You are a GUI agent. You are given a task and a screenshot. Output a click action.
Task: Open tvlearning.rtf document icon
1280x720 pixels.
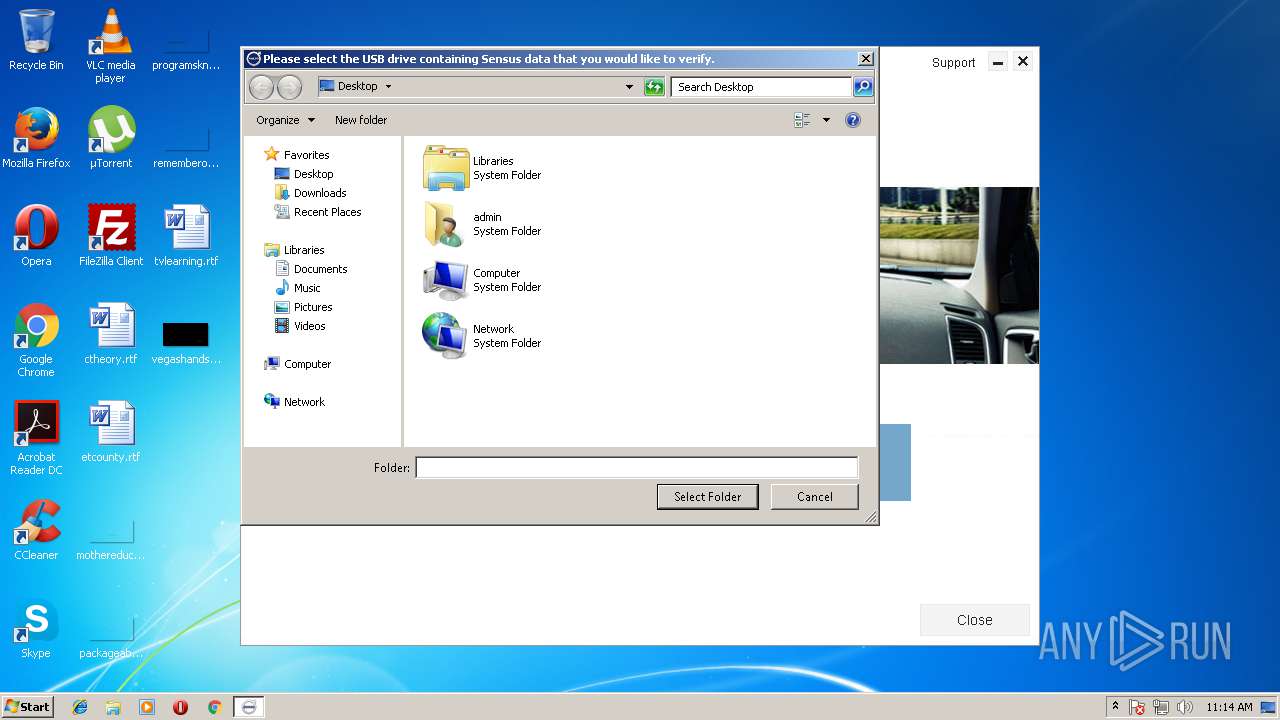[186, 236]
